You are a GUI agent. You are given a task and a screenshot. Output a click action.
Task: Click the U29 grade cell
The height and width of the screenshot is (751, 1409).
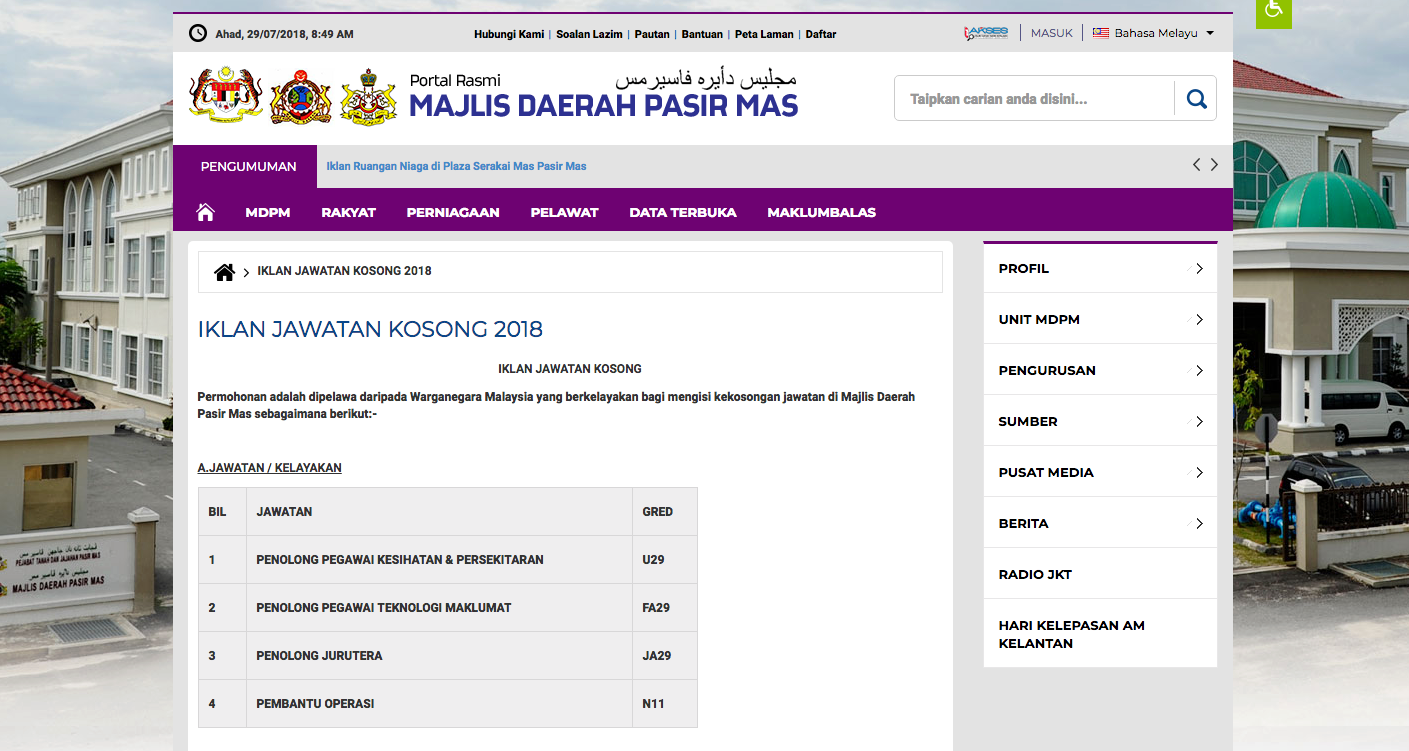665,560
